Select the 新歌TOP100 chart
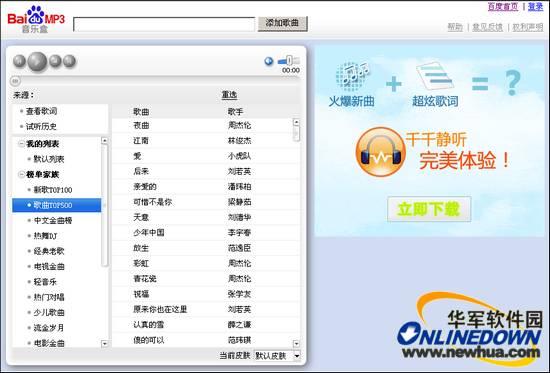The width and height of the screenshot is (550, 373). [x=53, y=190]
